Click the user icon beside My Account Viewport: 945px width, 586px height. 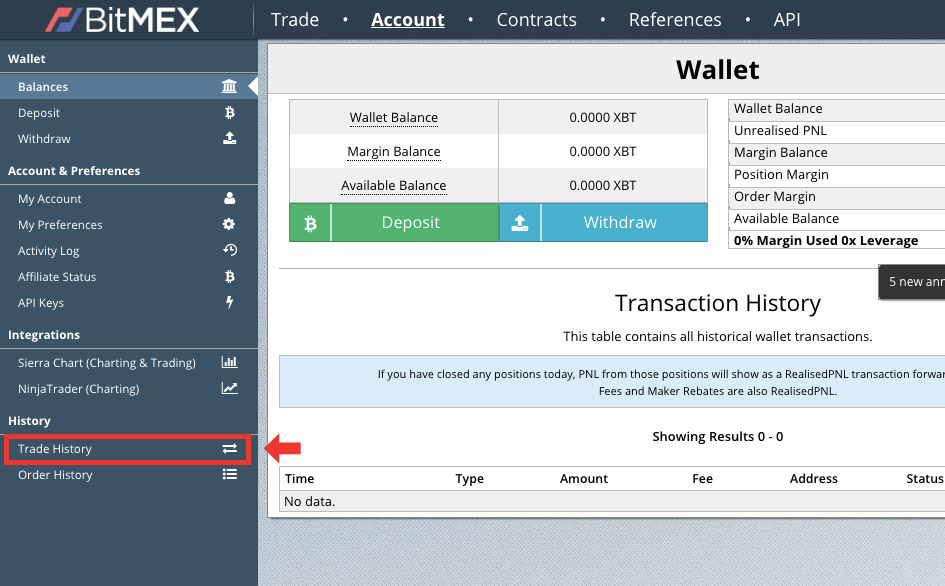tap(229, 199)
